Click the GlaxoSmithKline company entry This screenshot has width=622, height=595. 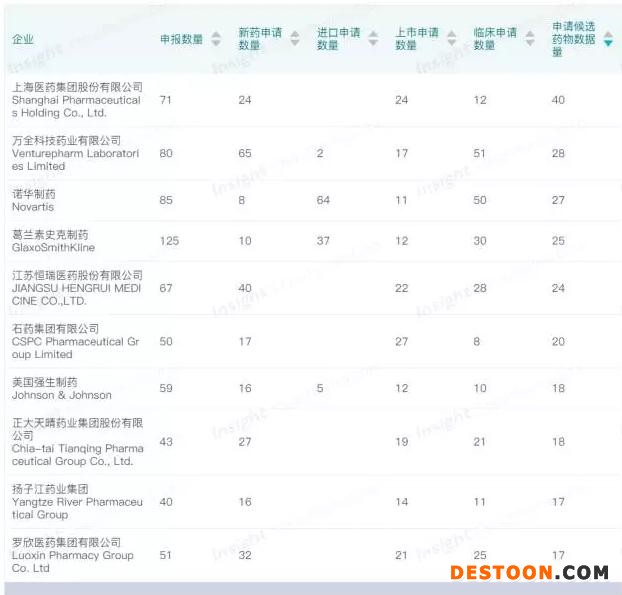point(53,241)
